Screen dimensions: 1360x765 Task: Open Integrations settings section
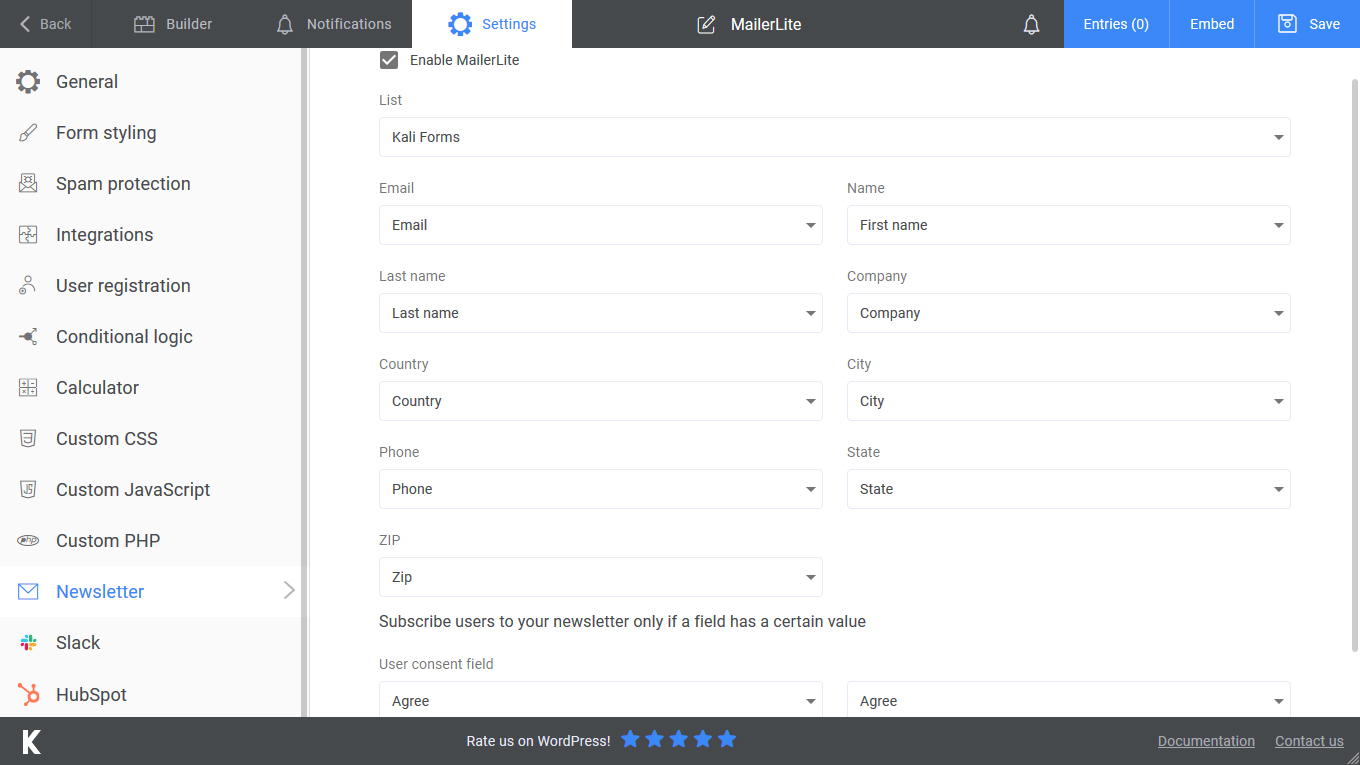[x=150, y=235]
